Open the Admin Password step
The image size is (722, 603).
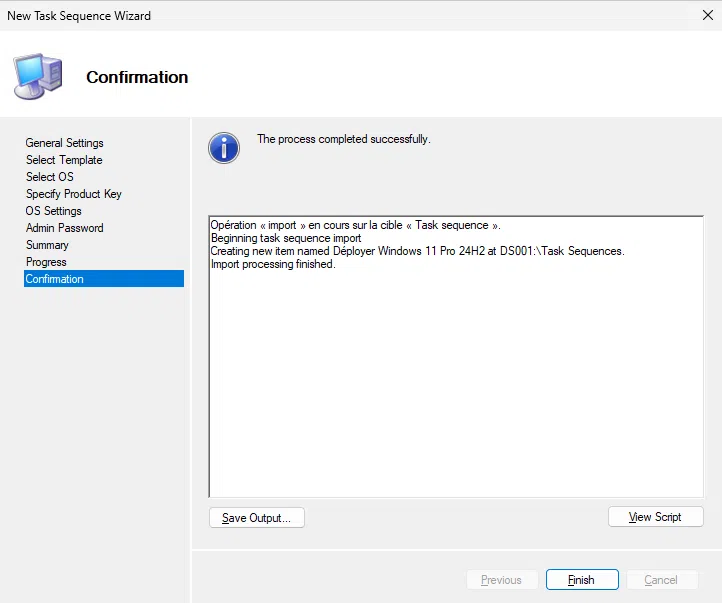tap(65, 228)
